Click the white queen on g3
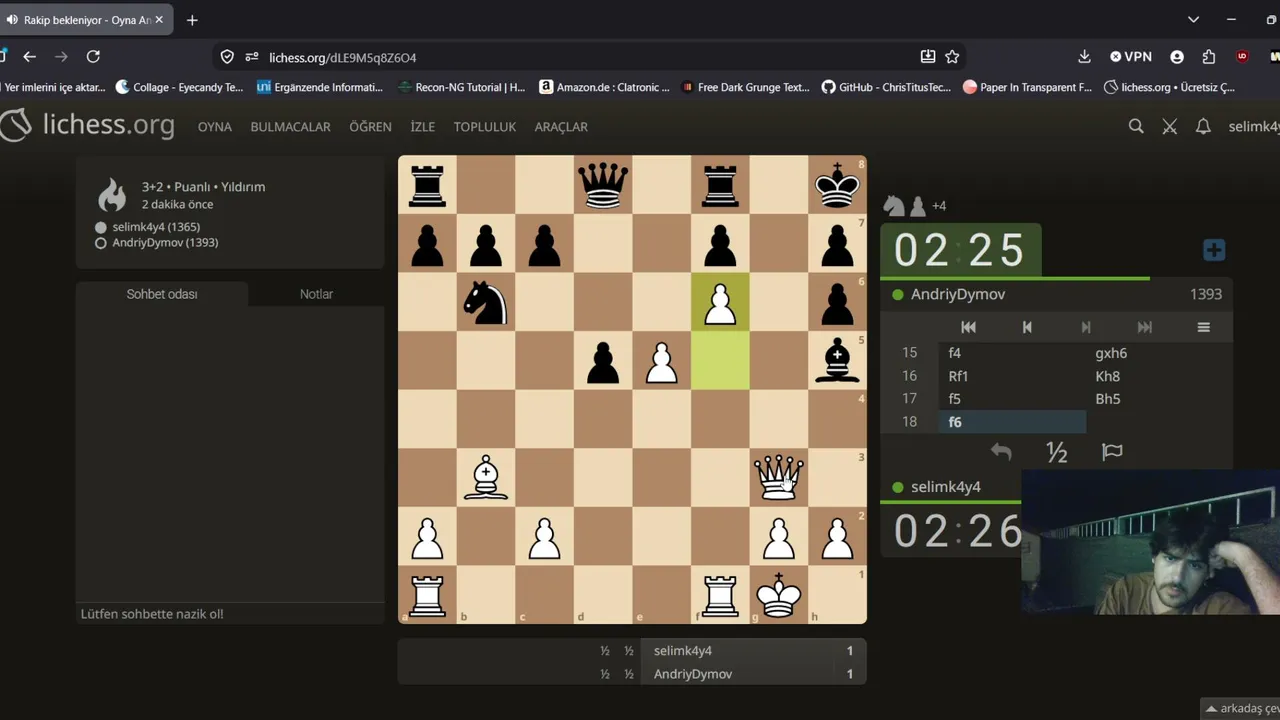The image size is (1280, 720). click(779, 478)
